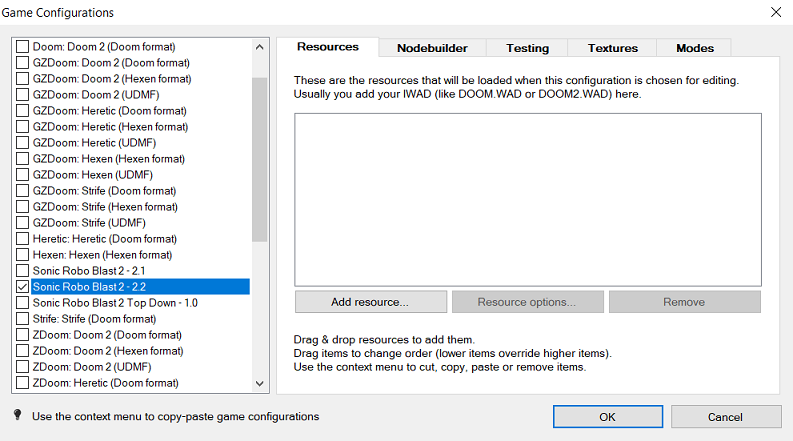
Task: Check GZDoom: Doom 2 (Hexen format) box
Action: [x=22, y=79]
